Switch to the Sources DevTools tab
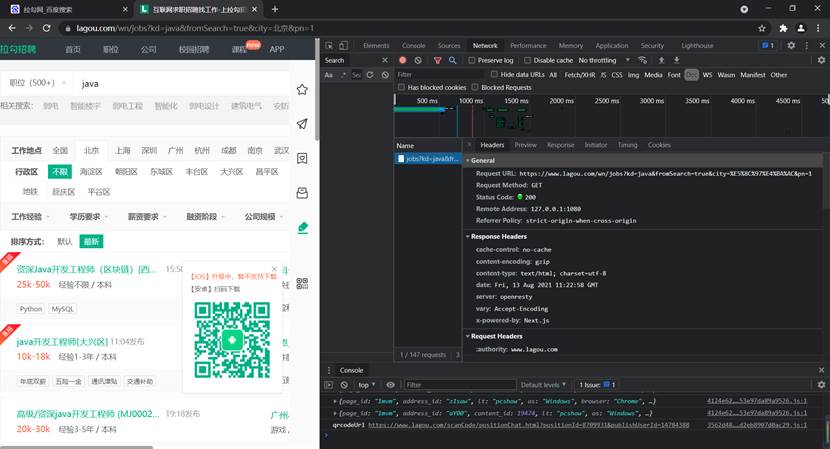The width and height of the screenshot is (830, 449). pyautogui.click(x=449, y=46)
